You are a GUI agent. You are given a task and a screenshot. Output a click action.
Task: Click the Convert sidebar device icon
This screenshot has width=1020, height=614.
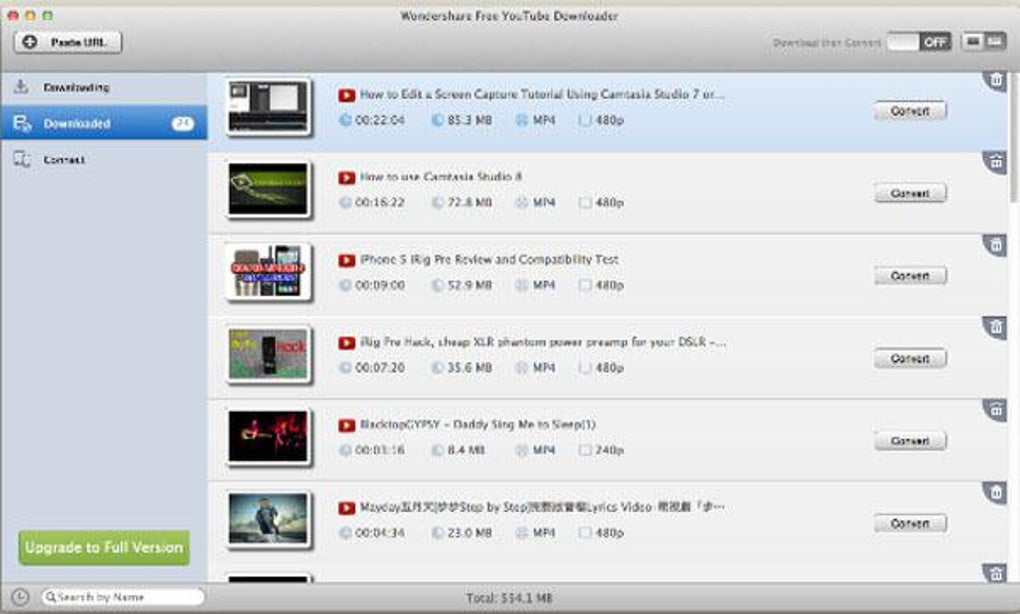(x=22, y=159)
